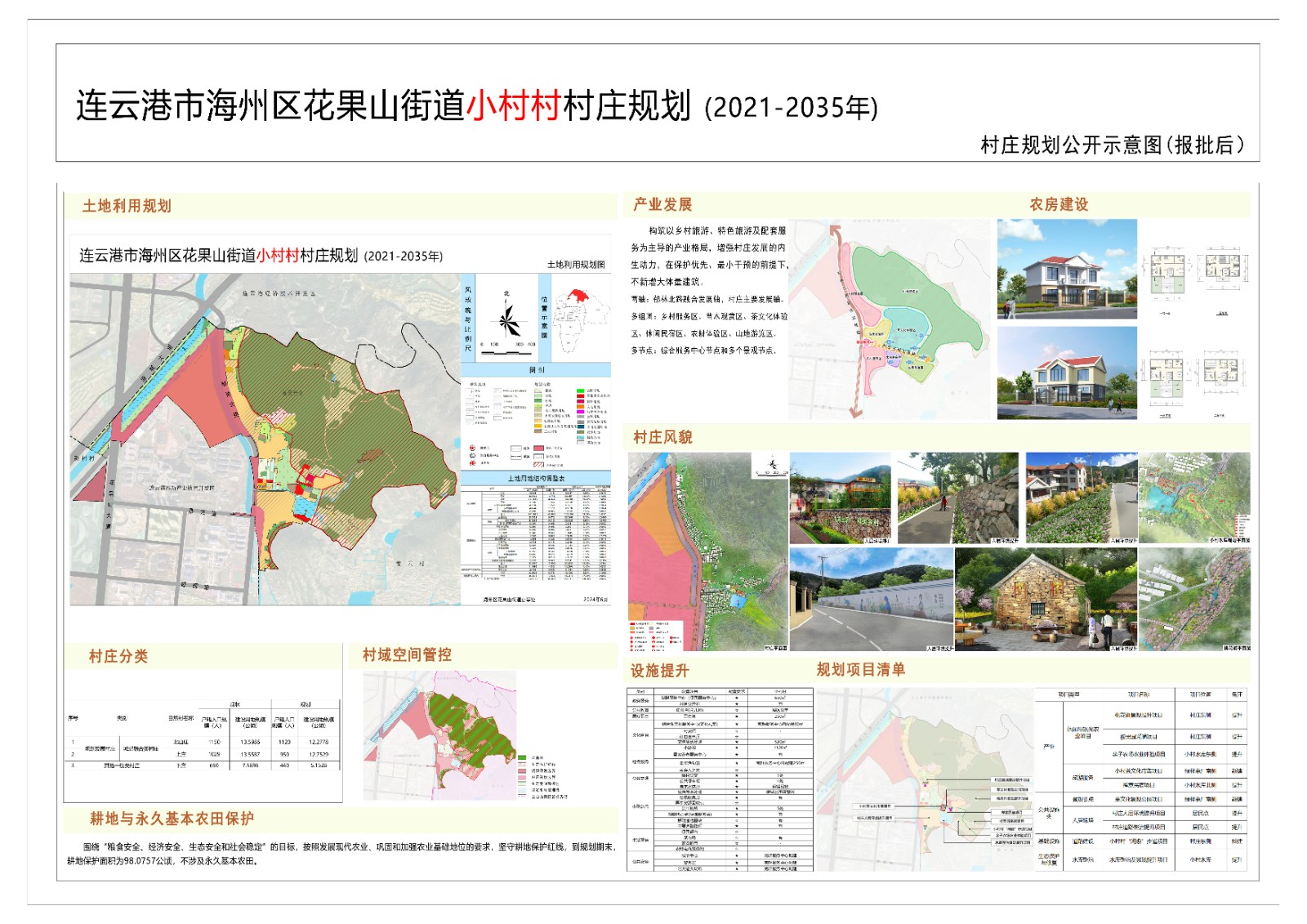
Task: Click the 土地用地结构调整表 table title
Action: (536, 478)
